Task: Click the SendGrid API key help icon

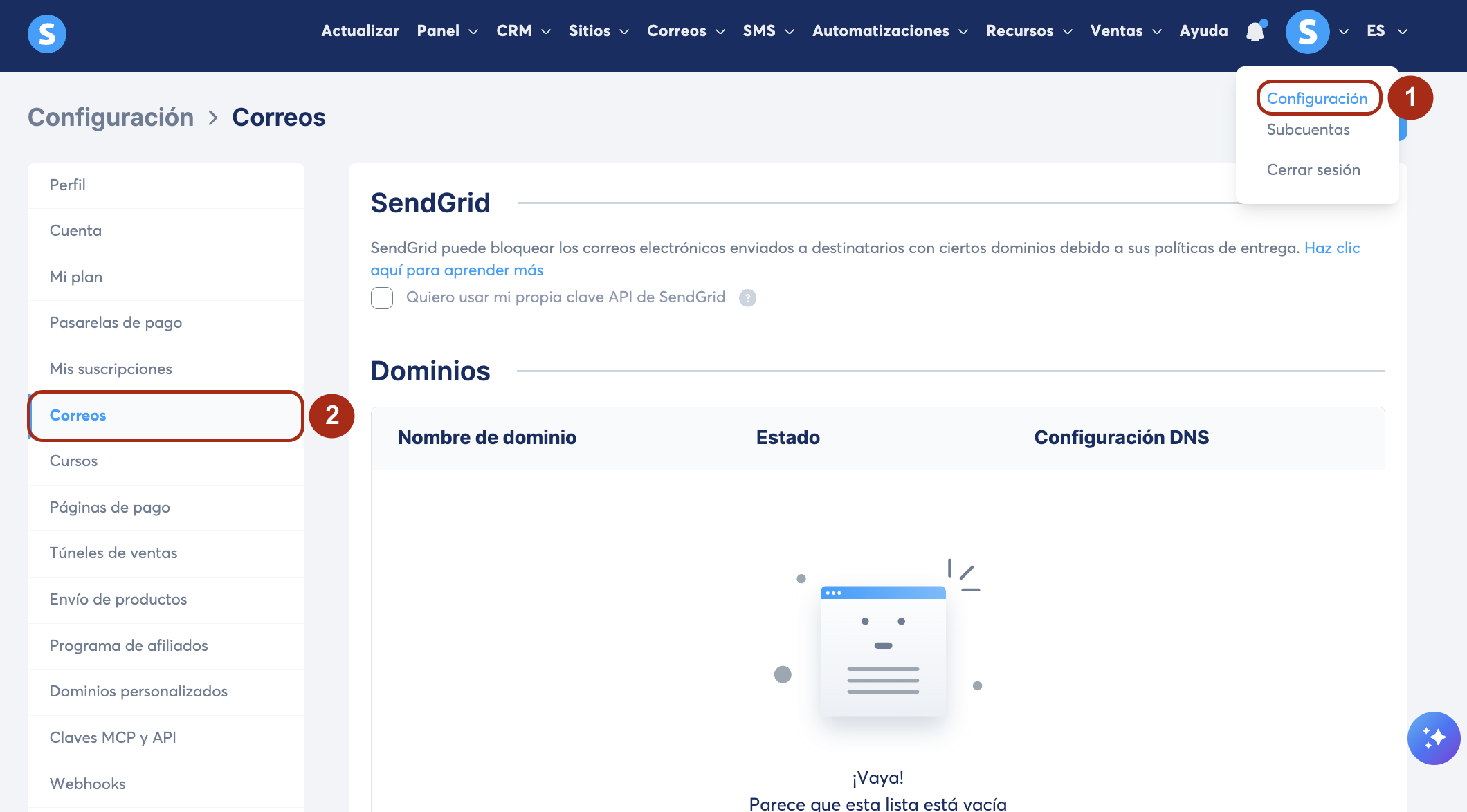Action: coord(747,298)
